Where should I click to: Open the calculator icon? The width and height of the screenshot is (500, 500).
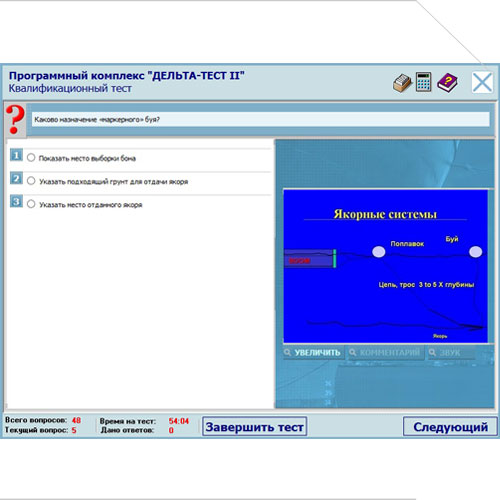[424, 82]
